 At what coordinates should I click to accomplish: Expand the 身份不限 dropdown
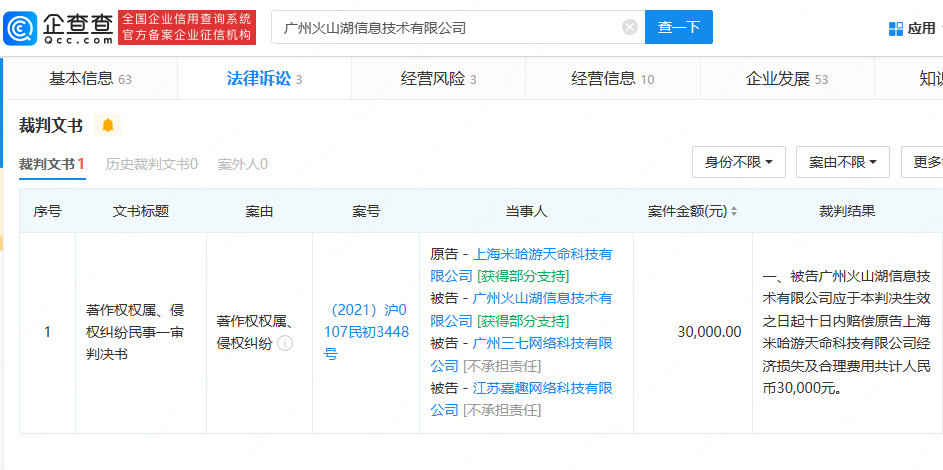tap(739, 162)
